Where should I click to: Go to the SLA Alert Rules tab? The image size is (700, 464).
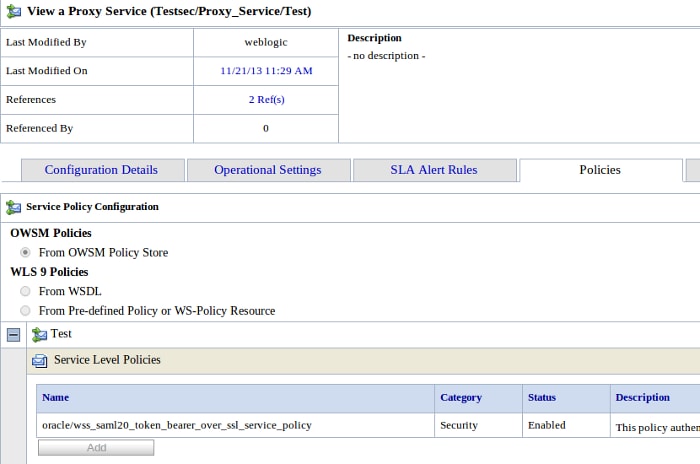click(434, 170)
